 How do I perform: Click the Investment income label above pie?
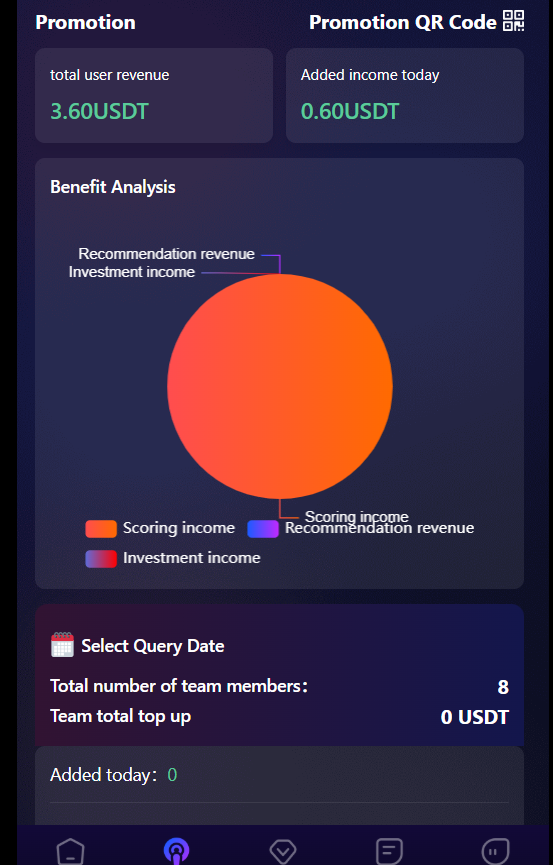pos(132,272)
